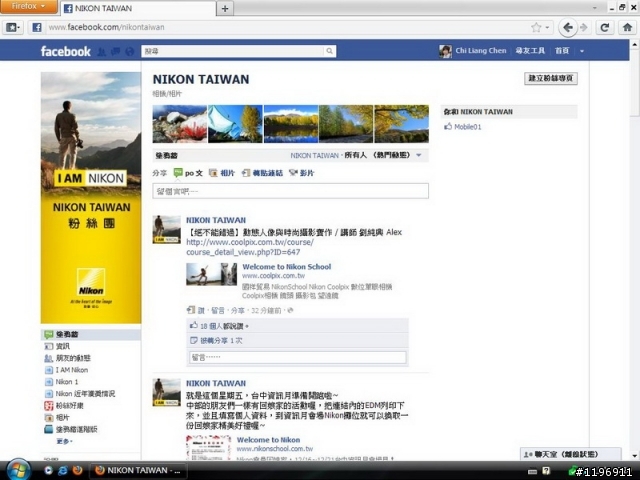Screen dimensions: 640x480
Task: Launch Internet Explorer from taskbar
Action: (x=62, y=470)
